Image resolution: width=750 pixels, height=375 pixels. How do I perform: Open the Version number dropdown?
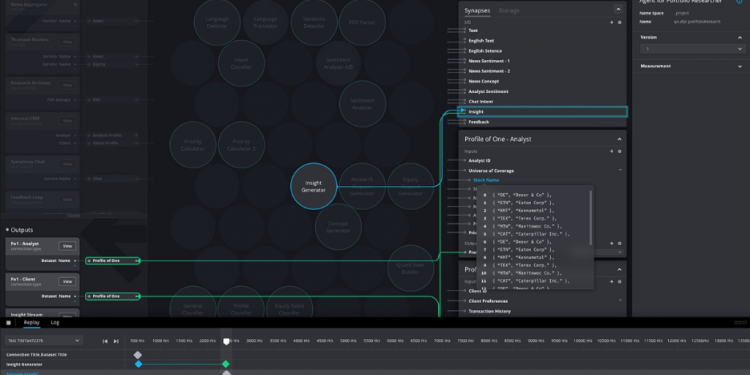tap(692, 49)
